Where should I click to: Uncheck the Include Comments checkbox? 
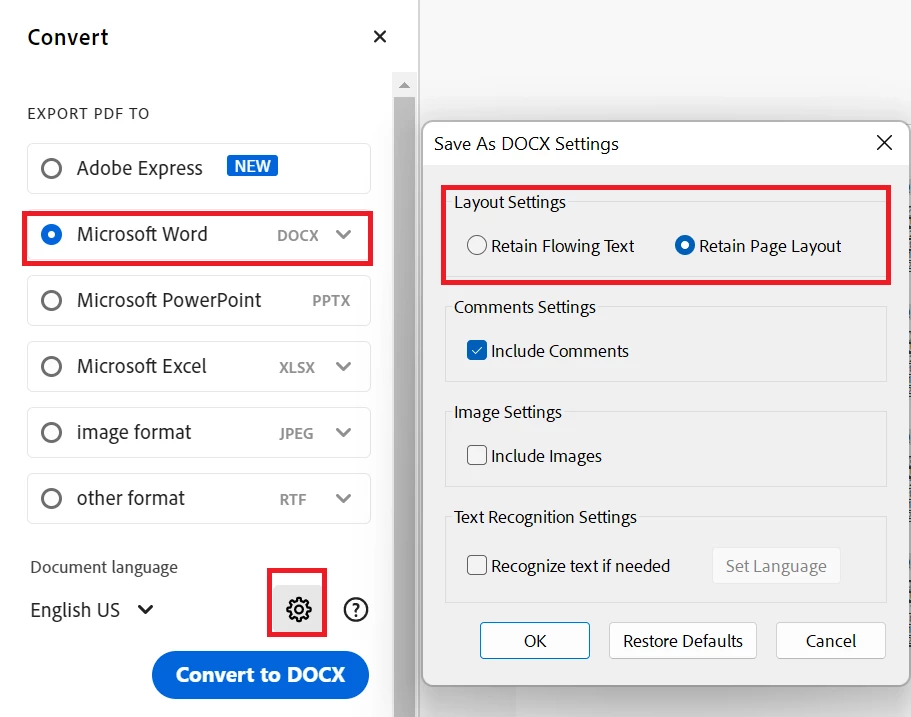click(x=476, y=350)
